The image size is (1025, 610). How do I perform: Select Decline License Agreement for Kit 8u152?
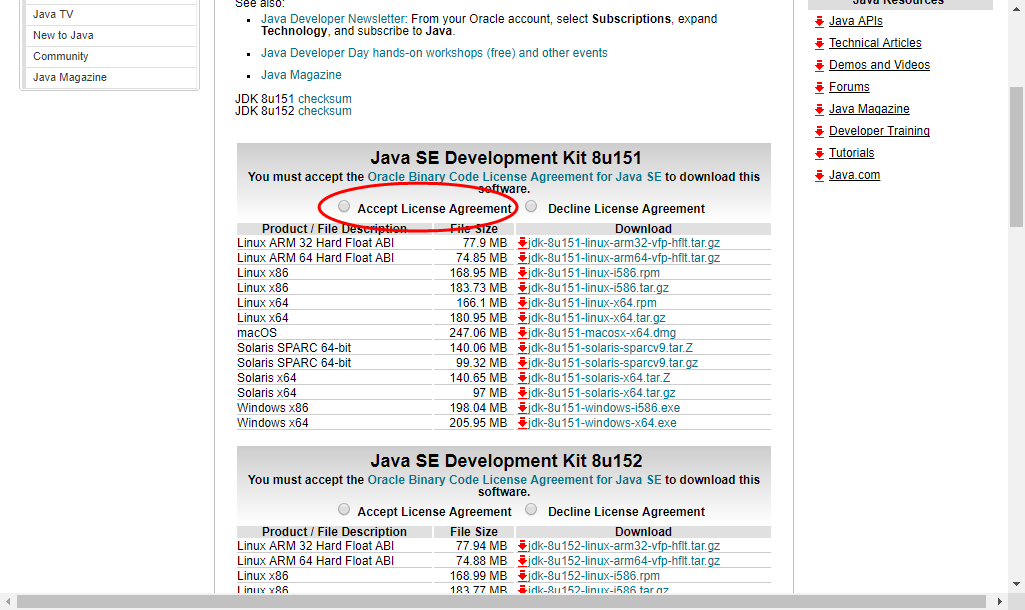[x=531, y=509]
